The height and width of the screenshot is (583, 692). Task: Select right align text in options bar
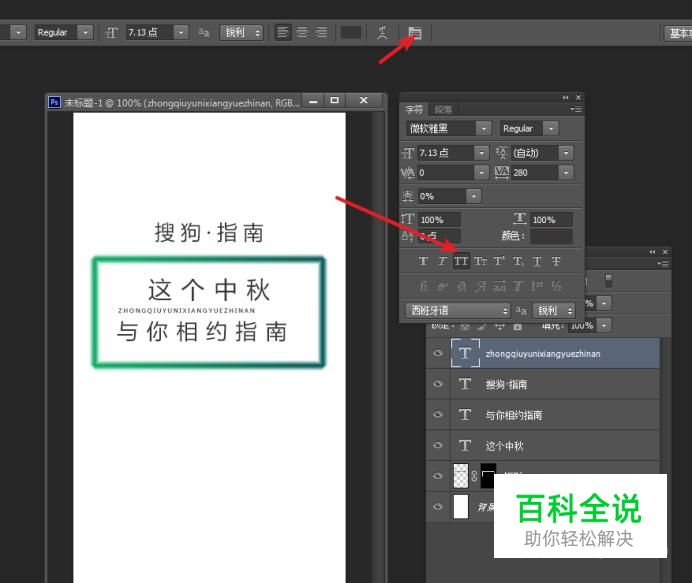[x=321, y=32]
